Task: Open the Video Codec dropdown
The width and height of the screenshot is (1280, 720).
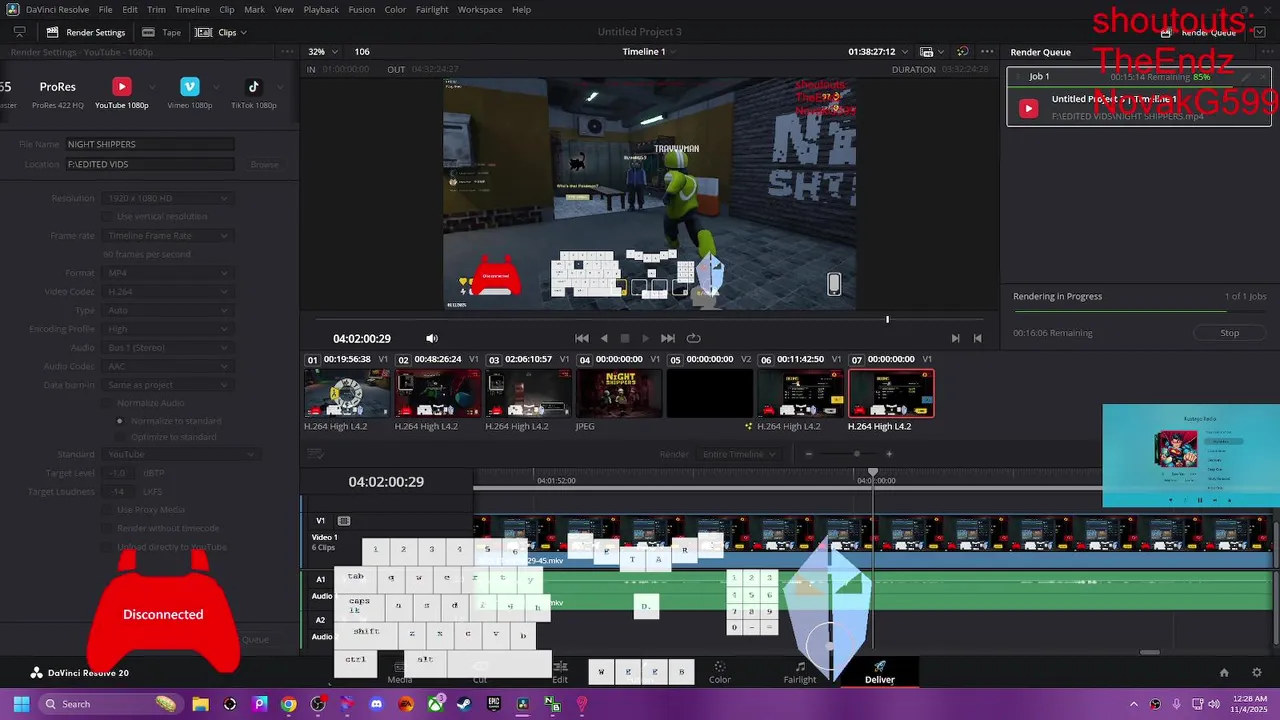Action: [x=167, y=292]
